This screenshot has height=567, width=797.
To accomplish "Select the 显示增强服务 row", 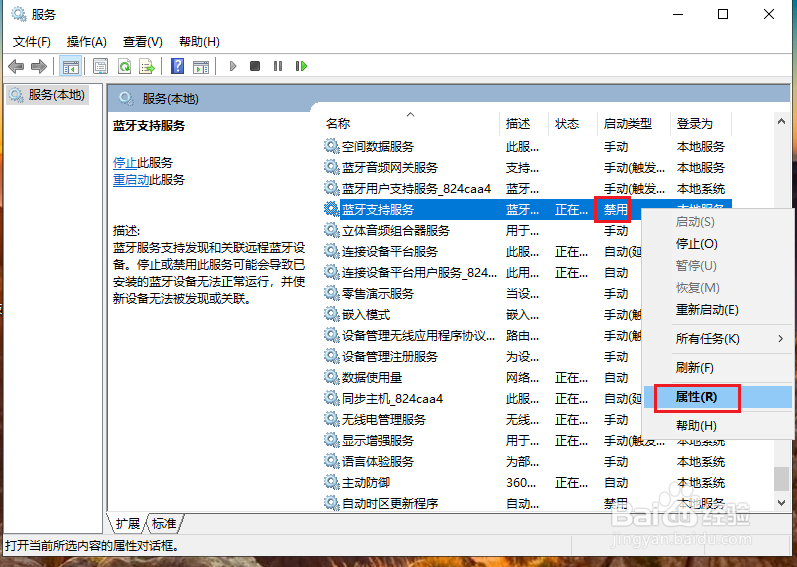I will 527,440.
